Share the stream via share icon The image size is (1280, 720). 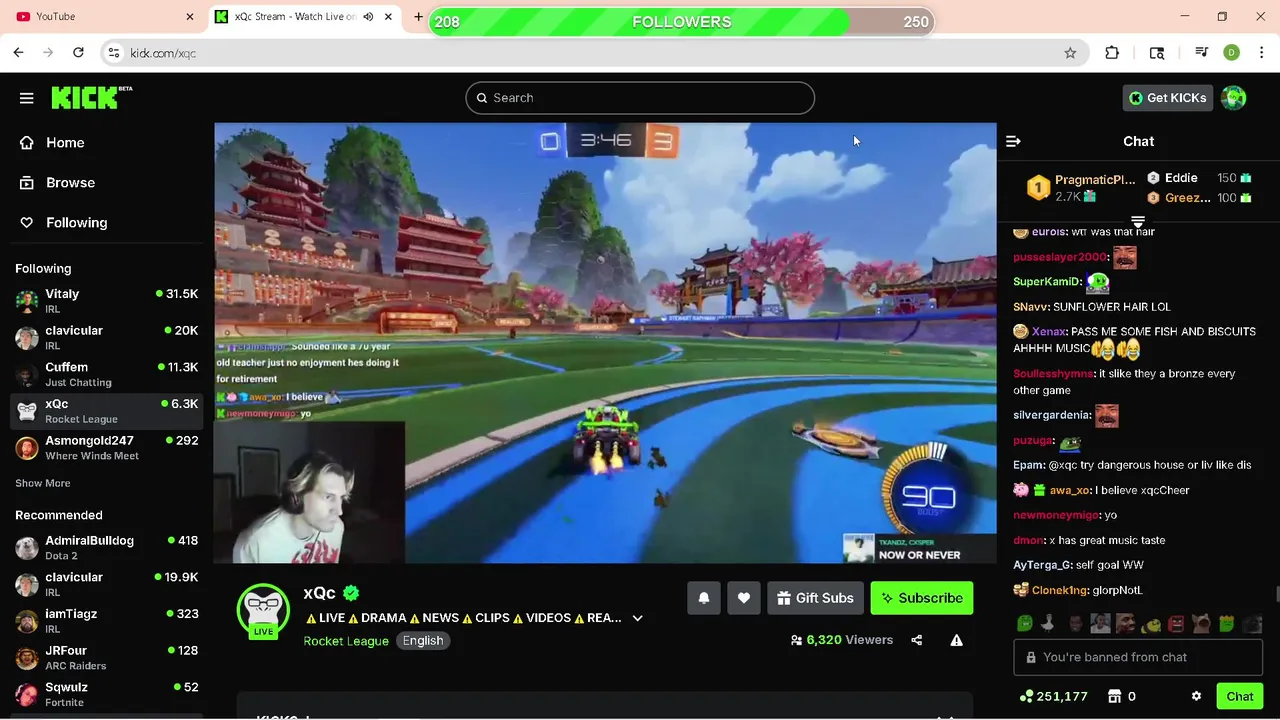point(917,640)
